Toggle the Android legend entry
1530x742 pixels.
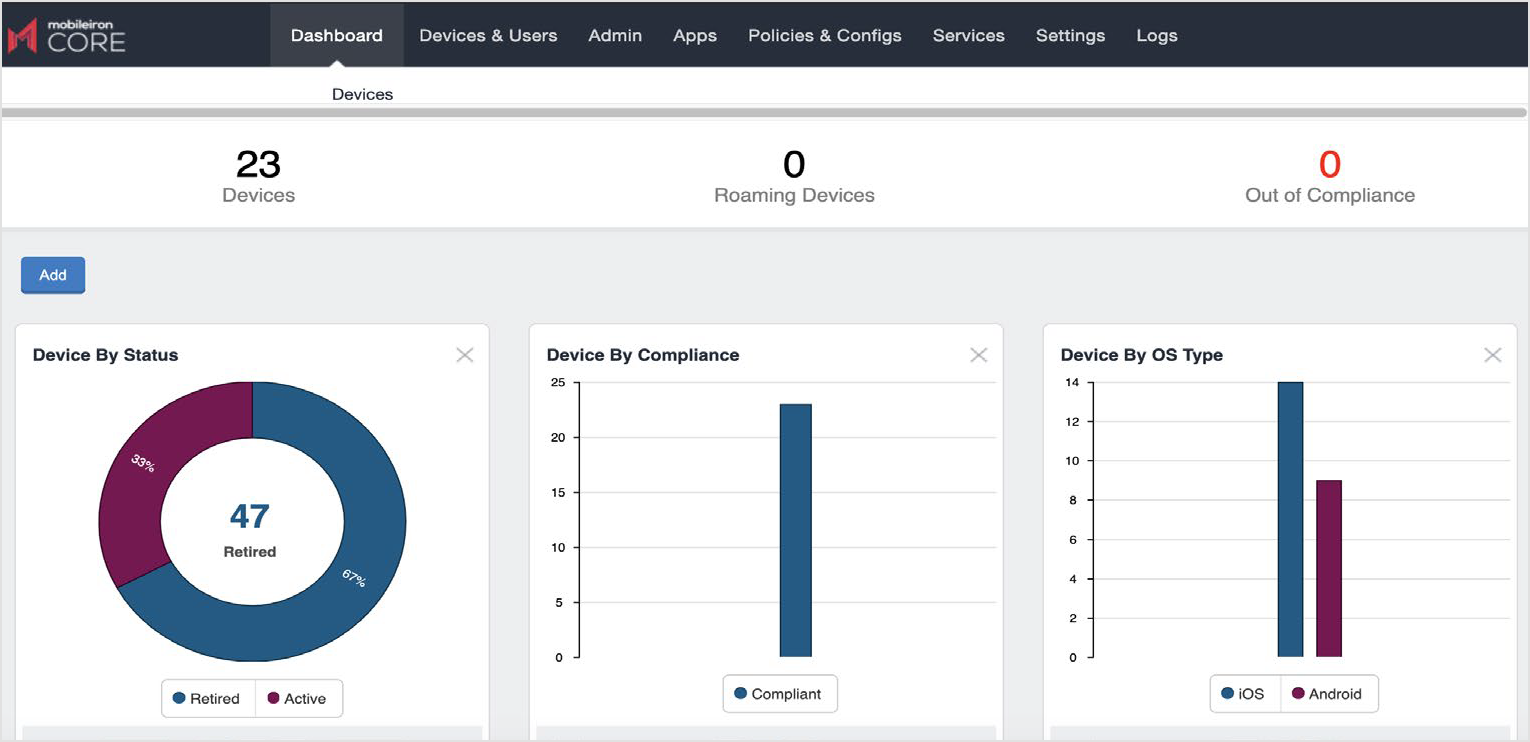[x=1330, y=693]
